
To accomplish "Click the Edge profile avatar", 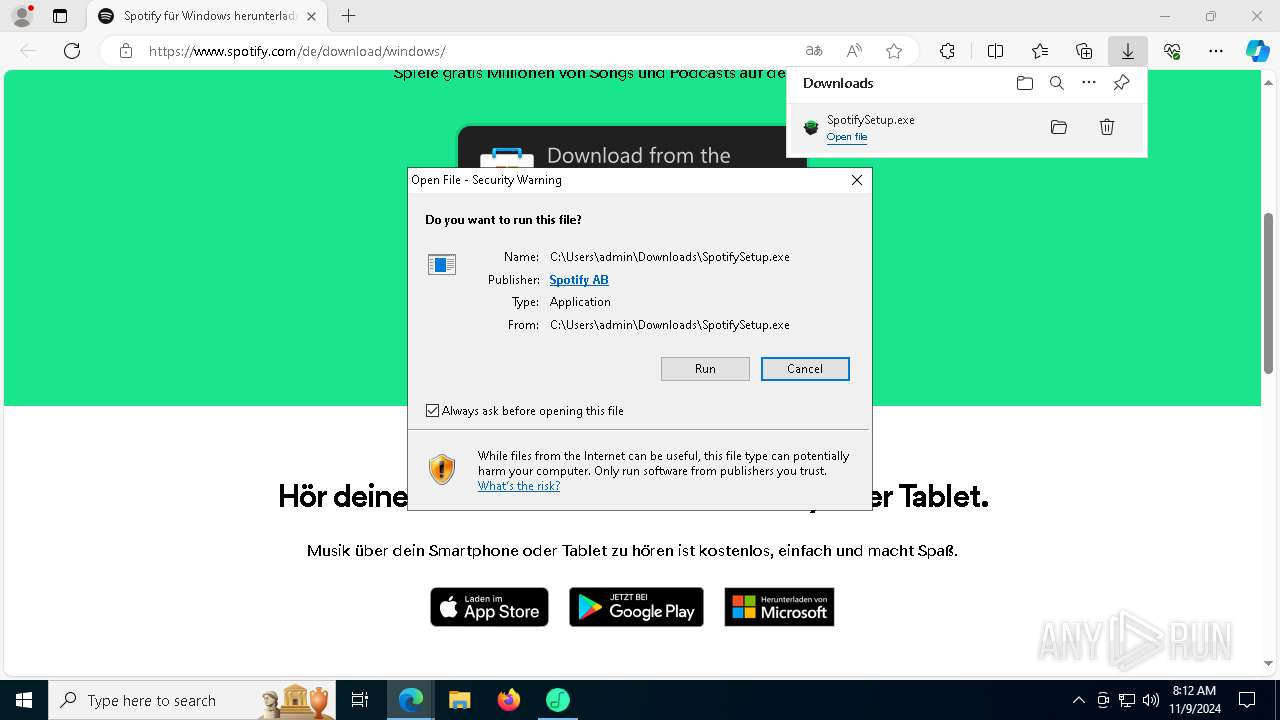I will click(x=22, y=15).
